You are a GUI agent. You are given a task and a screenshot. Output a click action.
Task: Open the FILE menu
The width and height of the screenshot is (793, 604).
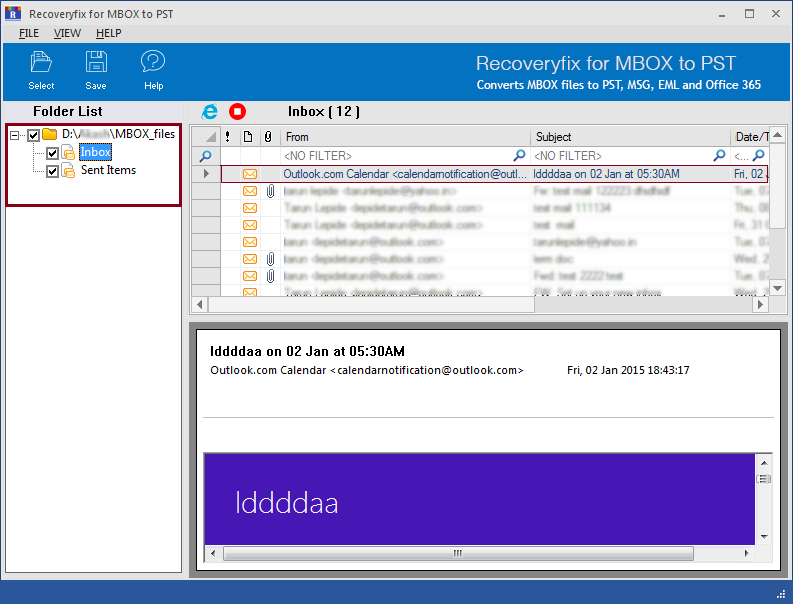click(29, 33)
